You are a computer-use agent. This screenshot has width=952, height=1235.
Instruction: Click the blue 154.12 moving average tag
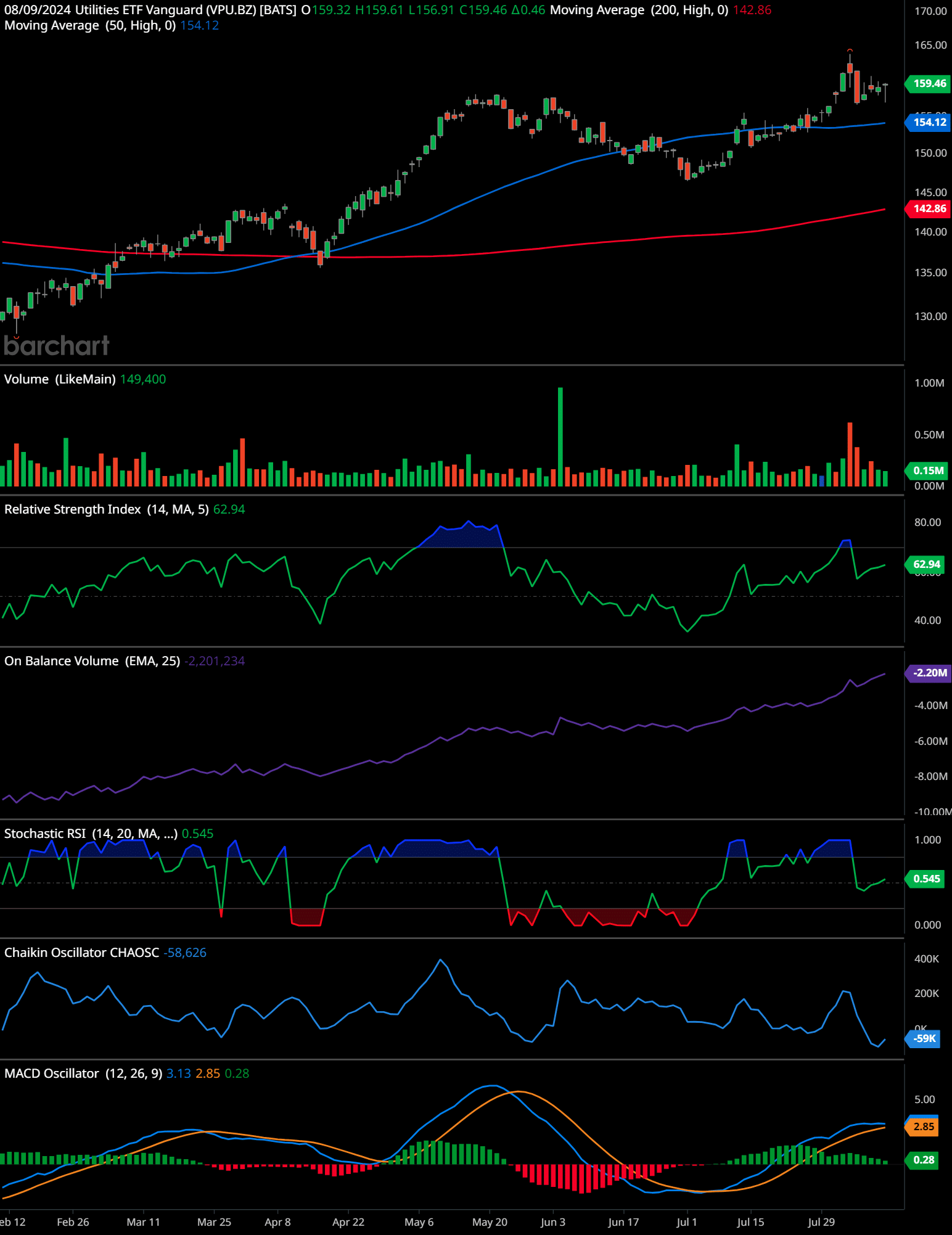coord(928,122)
